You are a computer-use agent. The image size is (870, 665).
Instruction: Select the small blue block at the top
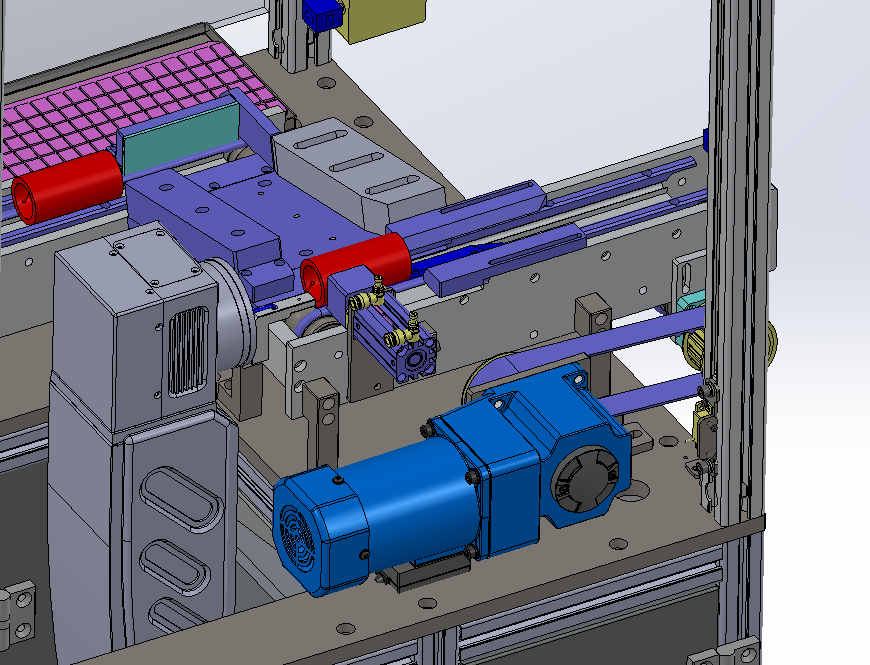tap(322, 16)
